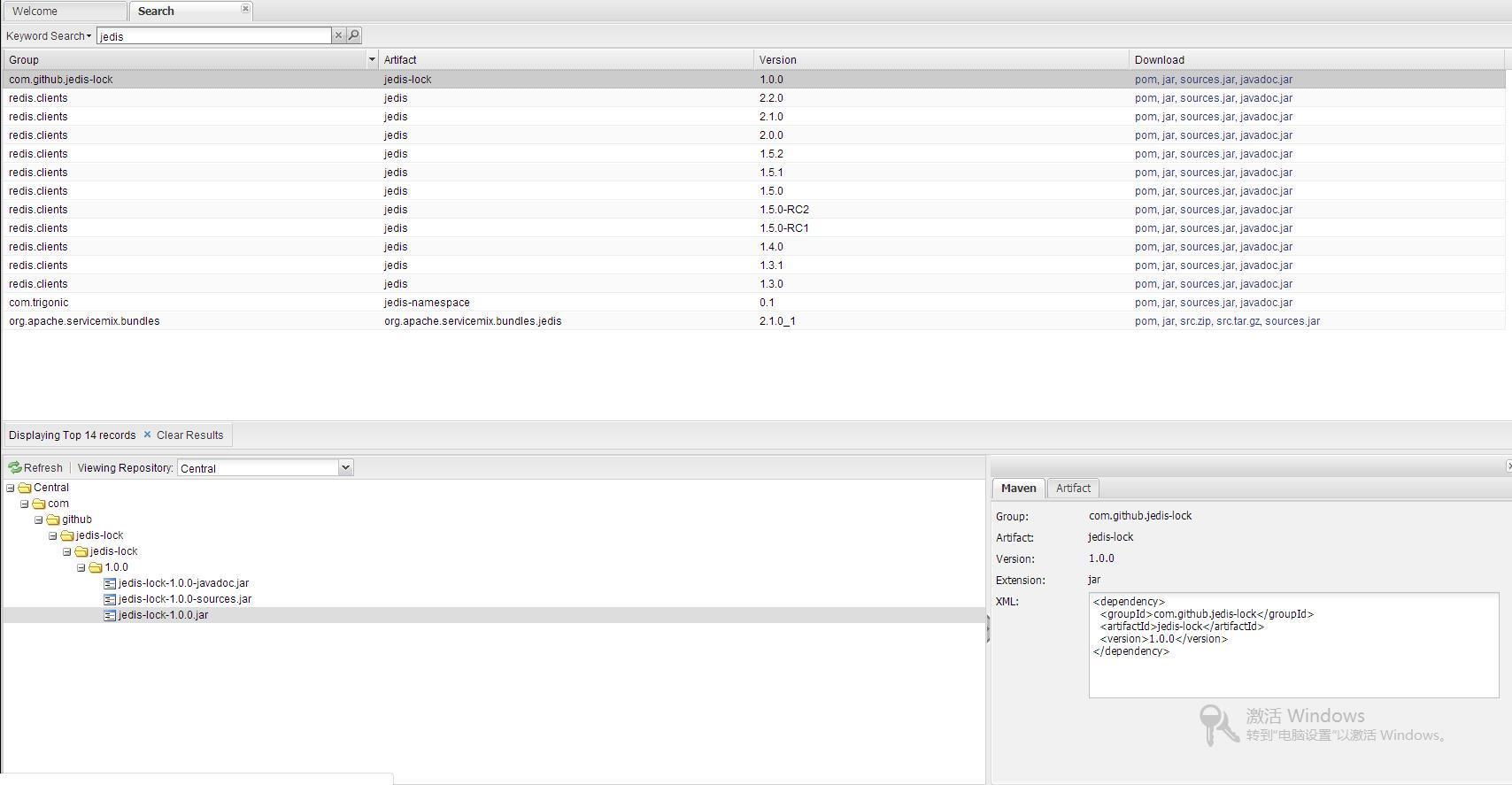1512x785 pixels.
Task: Collapse the github tree node
Action: pyautogui.click(x=39, y=519)
